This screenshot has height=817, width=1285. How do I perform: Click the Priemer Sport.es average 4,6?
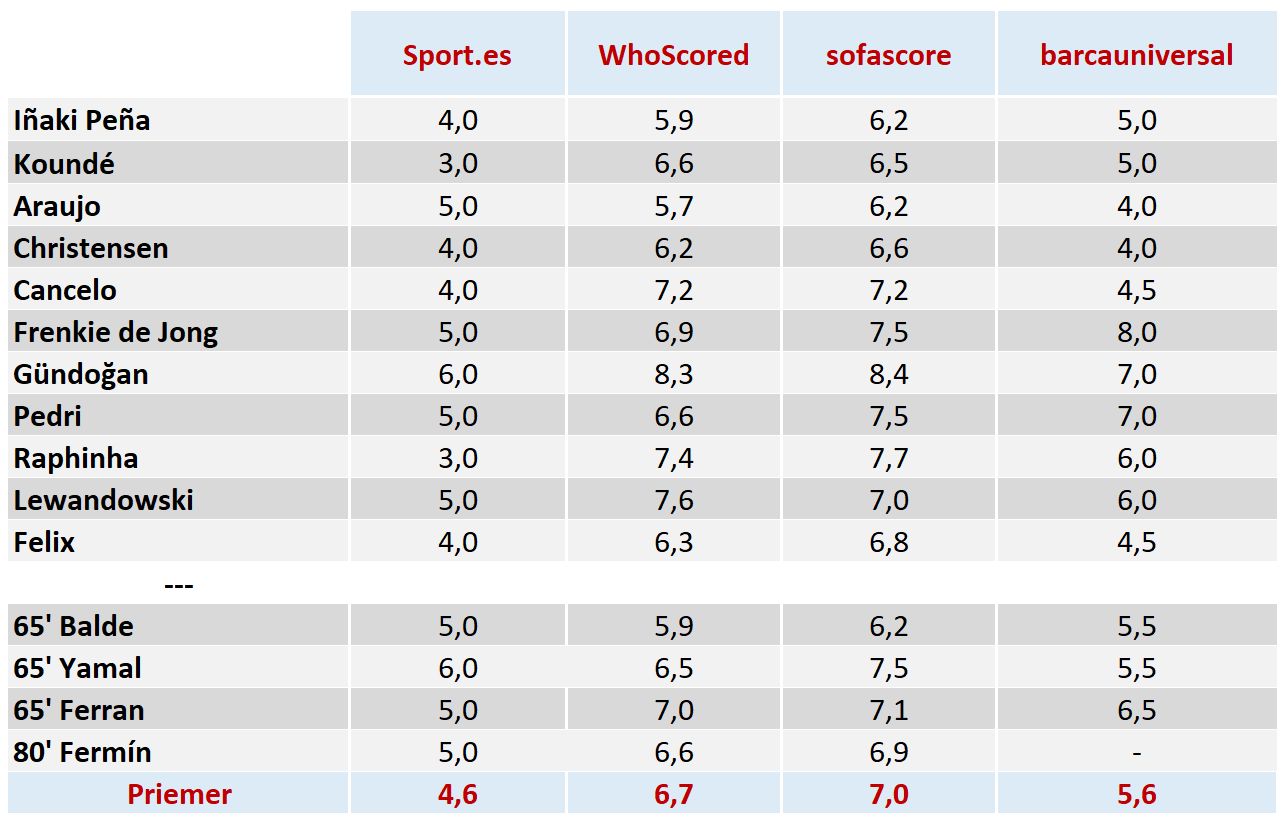point(457,794)
